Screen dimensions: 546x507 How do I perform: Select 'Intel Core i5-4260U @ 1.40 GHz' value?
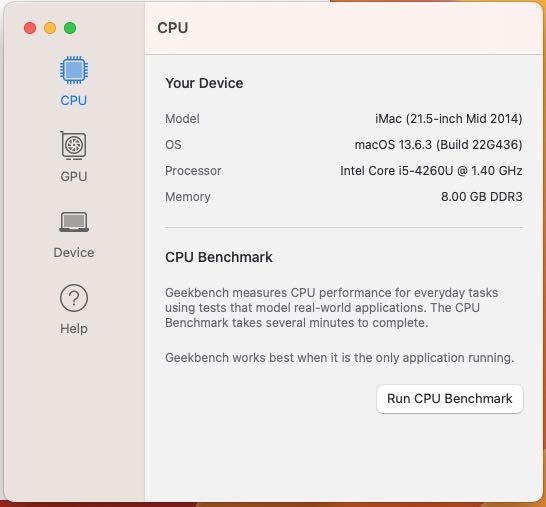(x=431, y=171)
